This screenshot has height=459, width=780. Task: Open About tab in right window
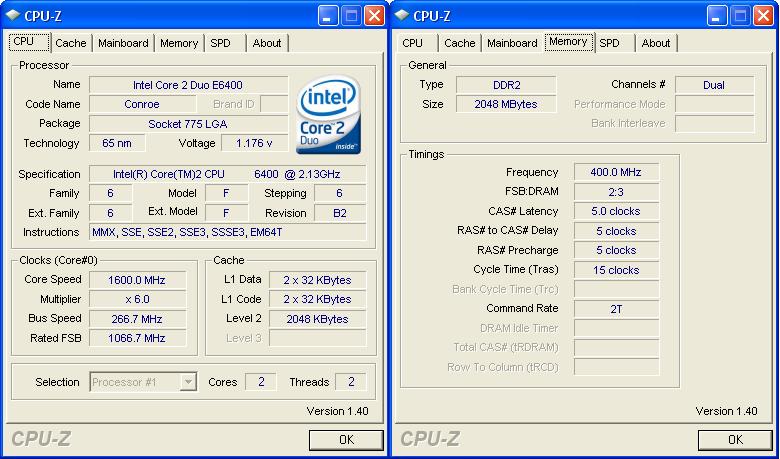tap(656, 43)
